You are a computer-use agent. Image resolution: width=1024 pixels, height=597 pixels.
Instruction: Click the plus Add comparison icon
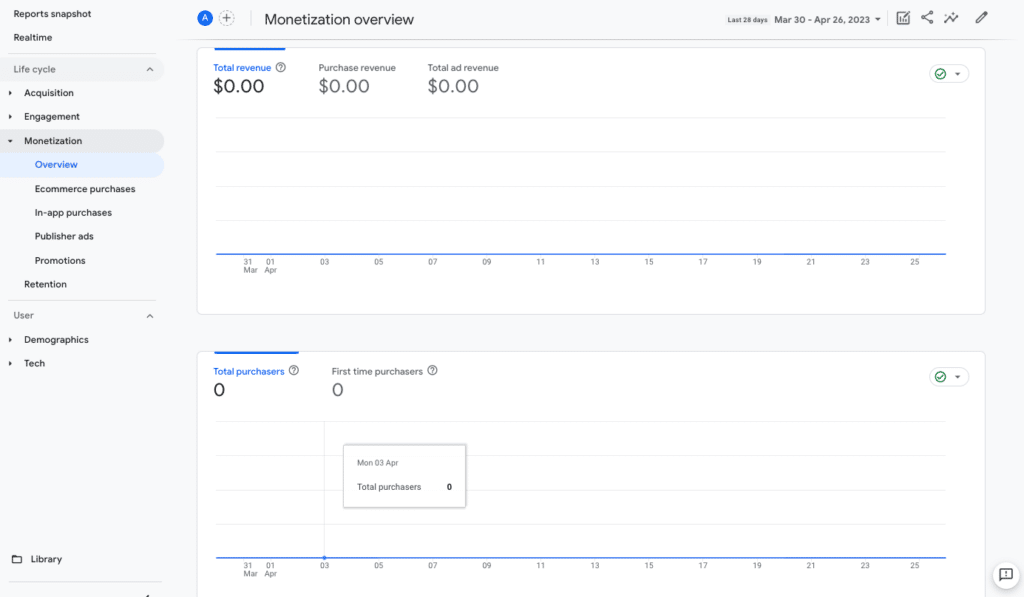pyautogui.click(x=227, y=19)
